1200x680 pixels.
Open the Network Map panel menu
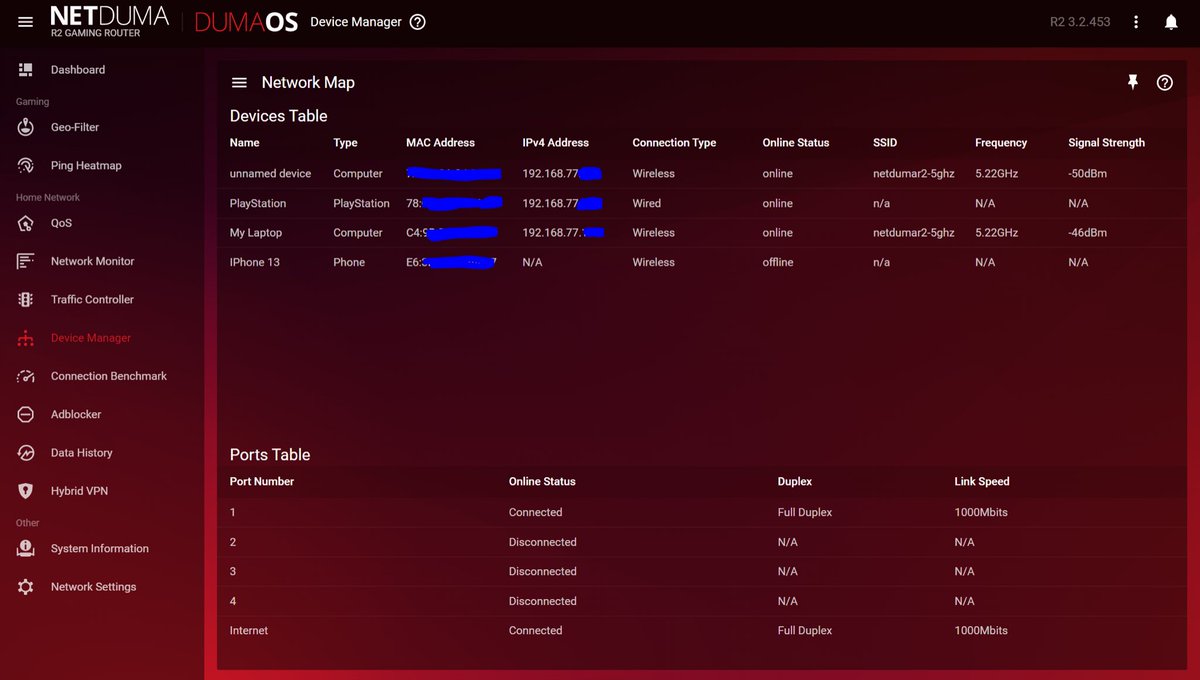(239, 83)
